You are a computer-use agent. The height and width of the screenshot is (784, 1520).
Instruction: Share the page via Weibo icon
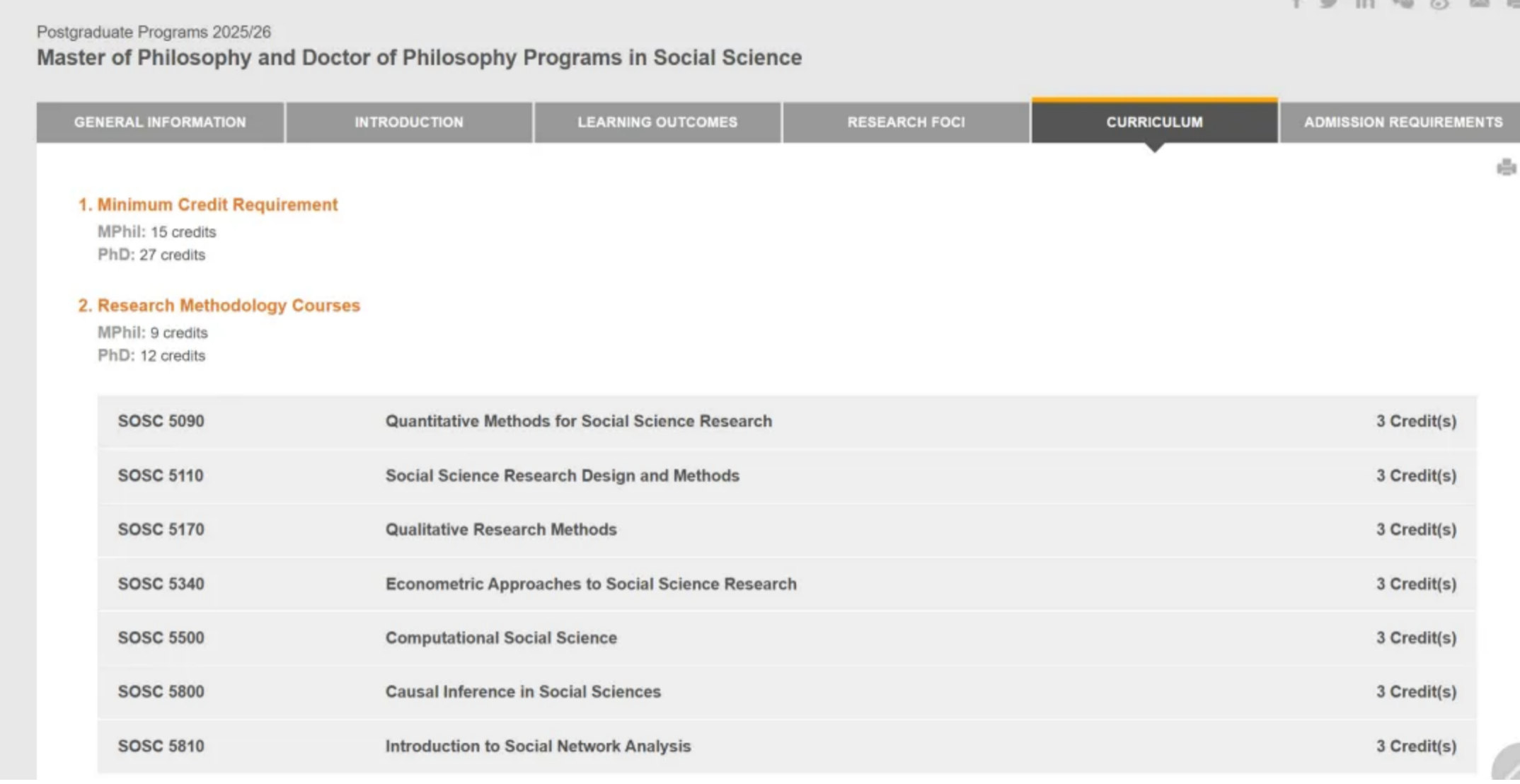pyautogui.click(x=1439, y=4)
